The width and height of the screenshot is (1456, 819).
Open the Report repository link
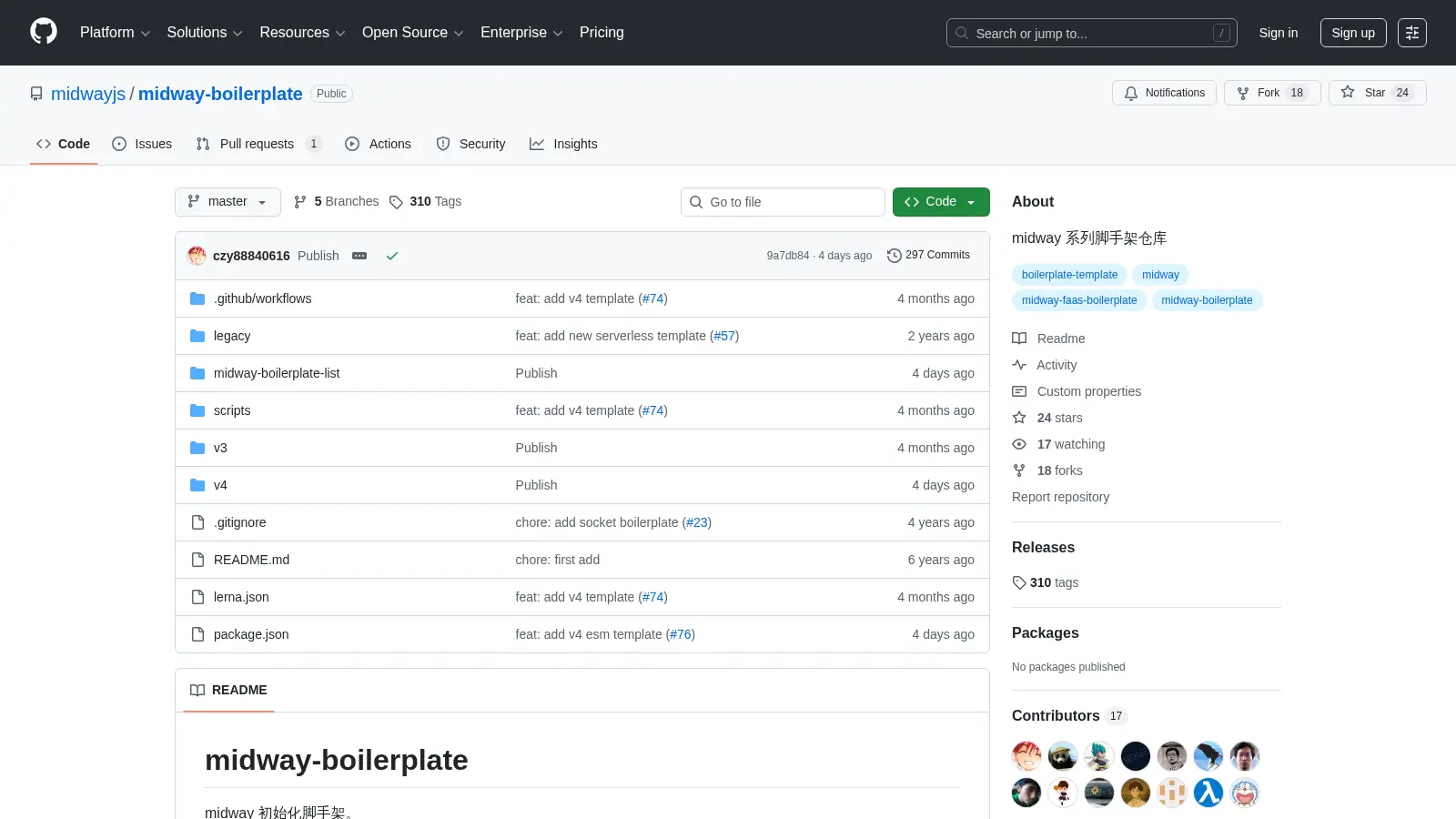pos(1060,497)
